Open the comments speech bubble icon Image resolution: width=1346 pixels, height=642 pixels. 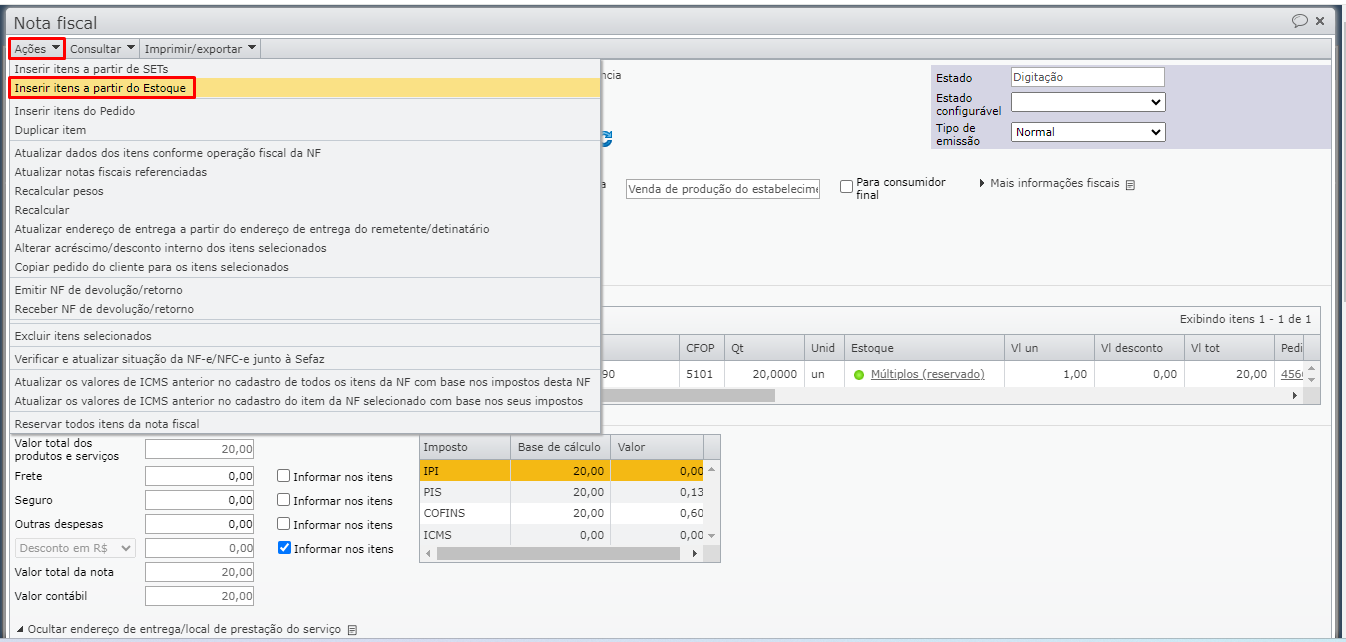click(x=1300, y=20)
